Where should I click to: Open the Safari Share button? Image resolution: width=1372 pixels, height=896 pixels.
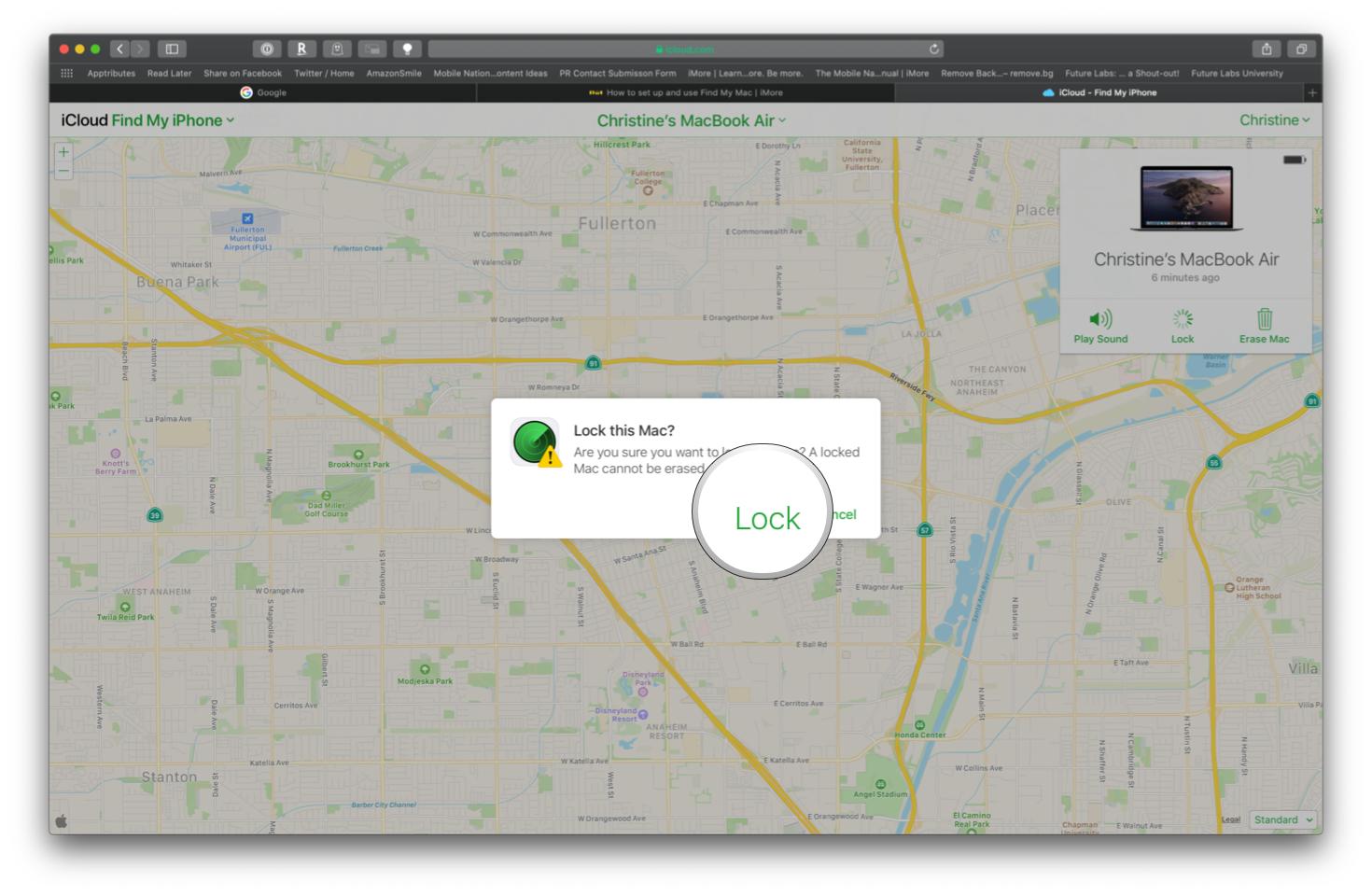pyautogui.click(x=1267, y=49)
